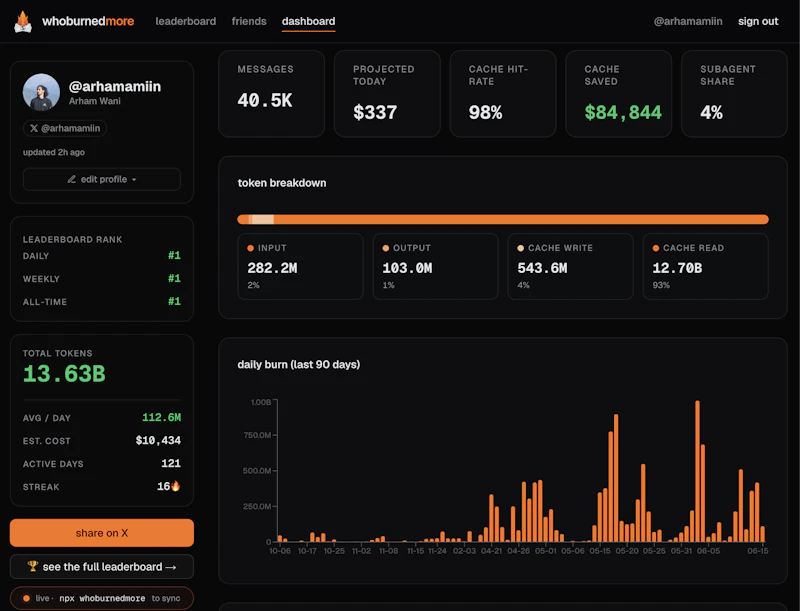This screenshot has height=611, width=800.
Task: Click the pencil icon on edit profile
Action: [x=72, y=179]
